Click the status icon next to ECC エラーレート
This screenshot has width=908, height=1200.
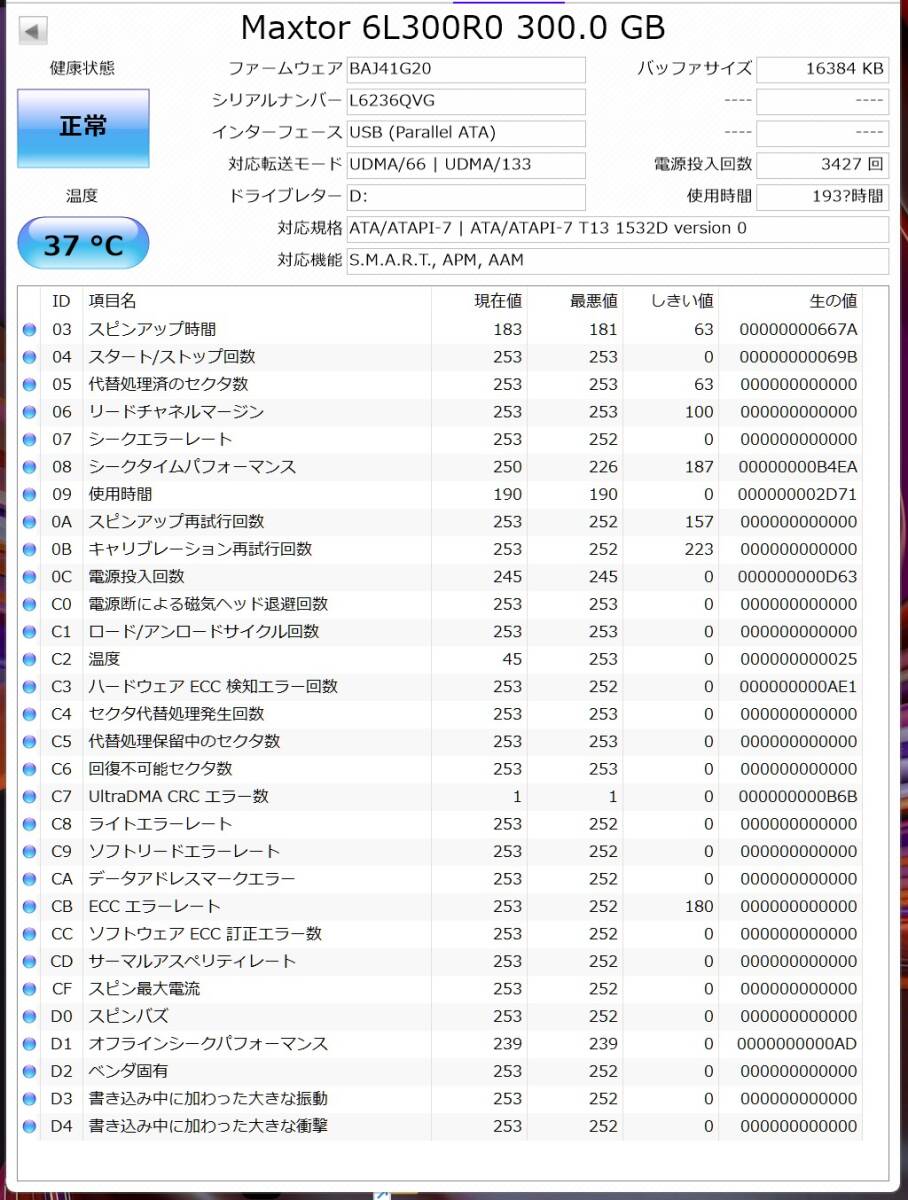pos(30,906)
